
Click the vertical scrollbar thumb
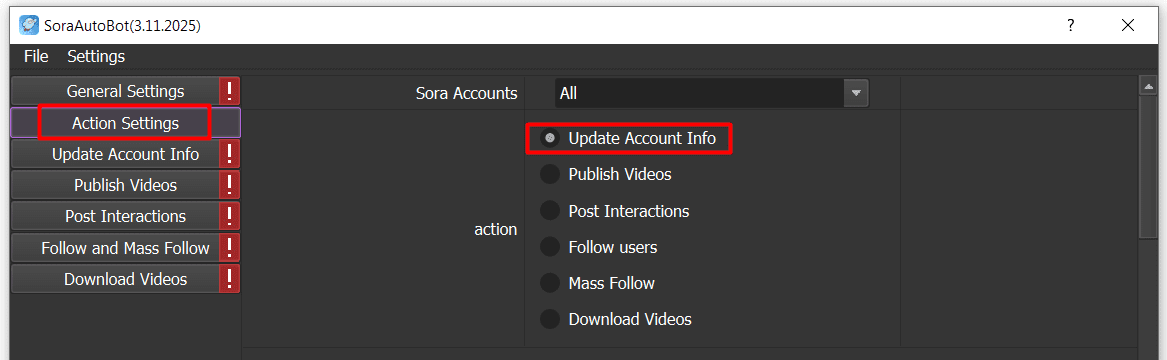click(1148, 167)
